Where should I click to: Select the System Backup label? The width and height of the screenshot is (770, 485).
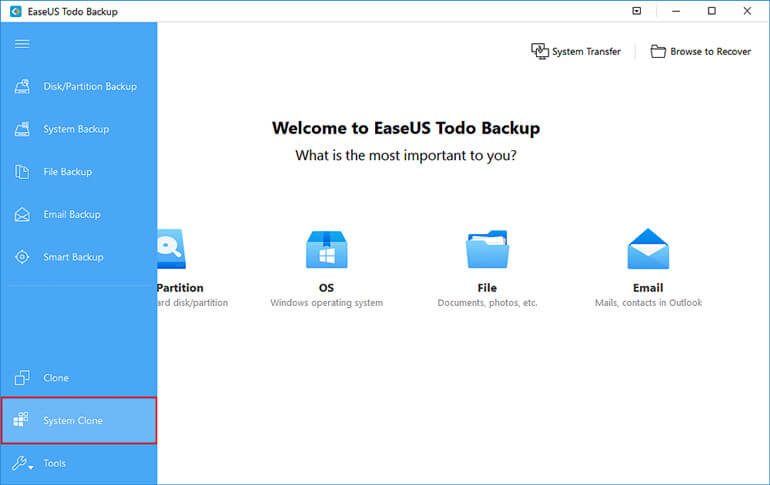(x=76, y=129)
